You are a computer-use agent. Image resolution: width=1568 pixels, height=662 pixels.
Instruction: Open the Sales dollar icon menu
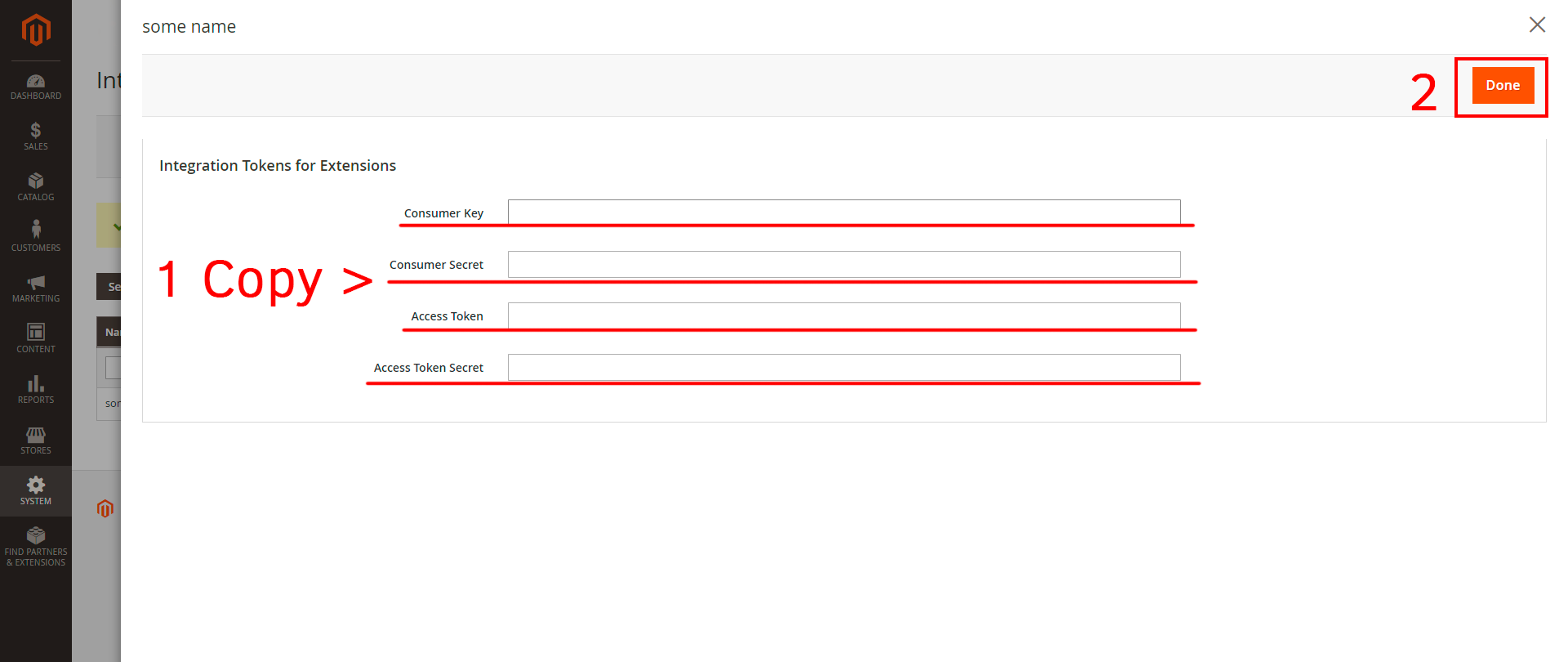tap(36, 136)
